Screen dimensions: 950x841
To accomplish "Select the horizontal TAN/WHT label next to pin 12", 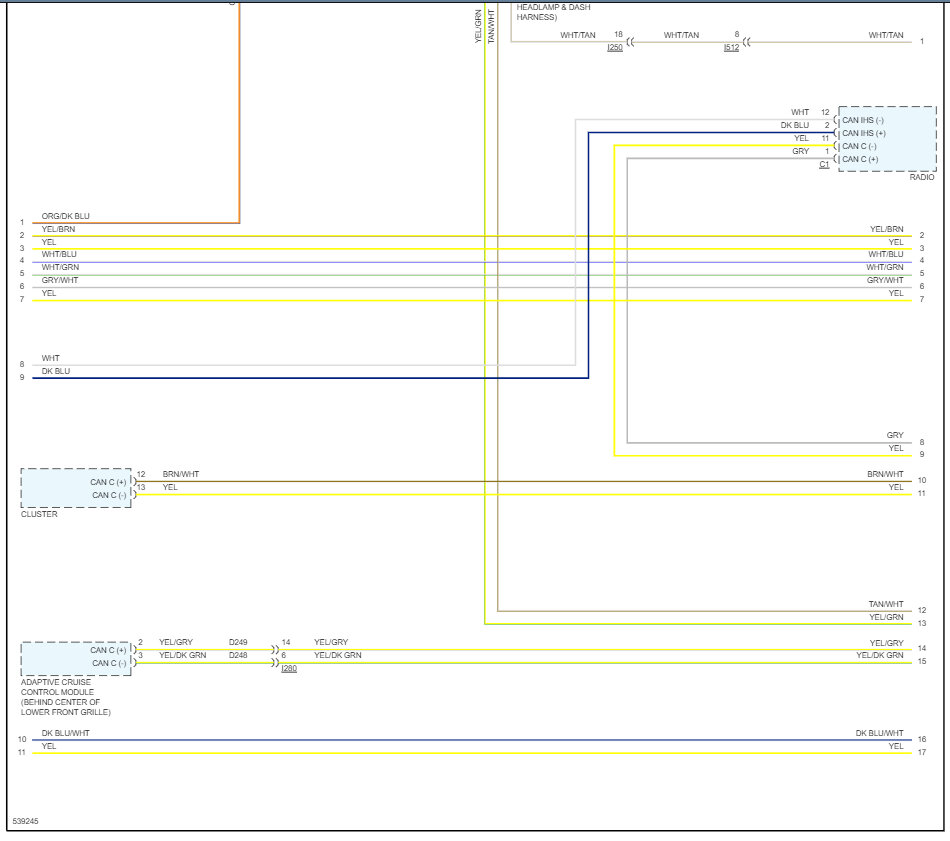I will [886, 604].
